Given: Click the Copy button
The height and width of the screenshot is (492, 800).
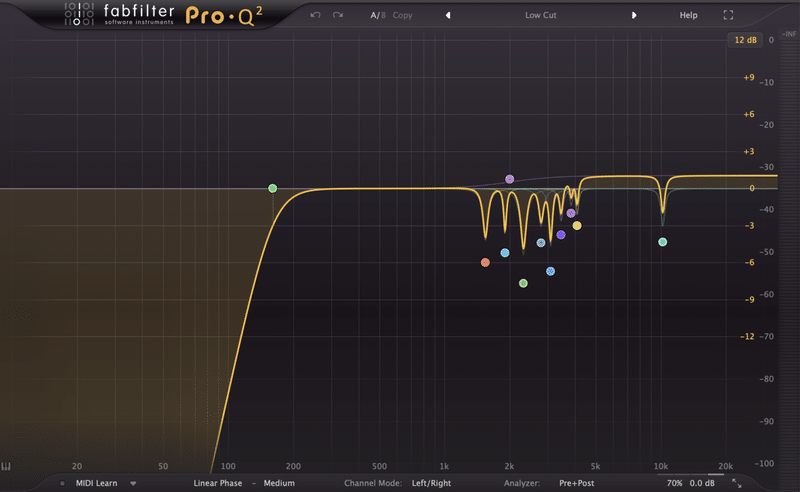Looking at the screenshot, I should click(403, 15).
